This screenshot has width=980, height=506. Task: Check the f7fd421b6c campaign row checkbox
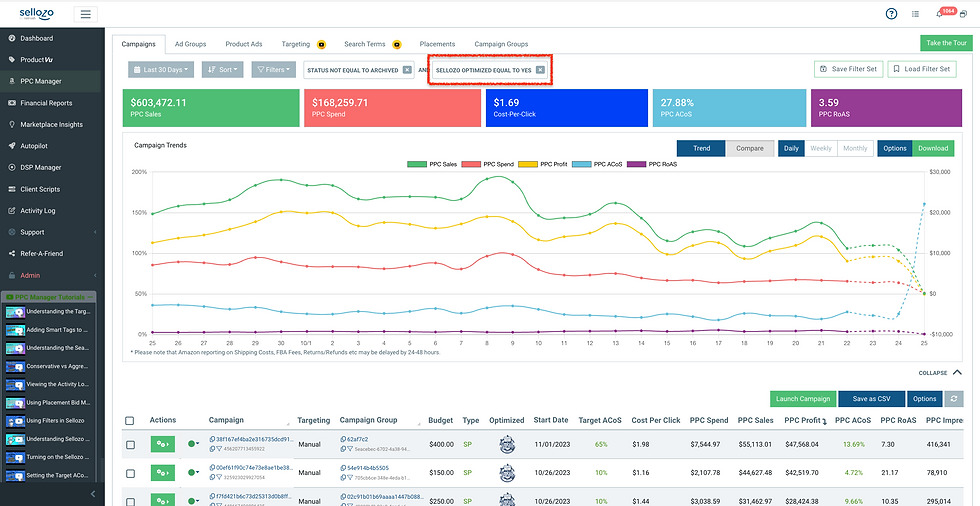pyautogui.click(x=130, y=500)
